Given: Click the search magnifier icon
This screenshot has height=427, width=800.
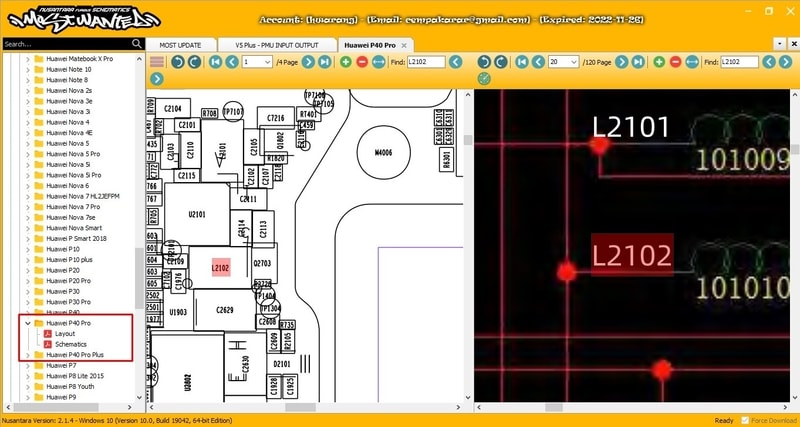Looking at the screenshot, I should [x=137, y=44].
